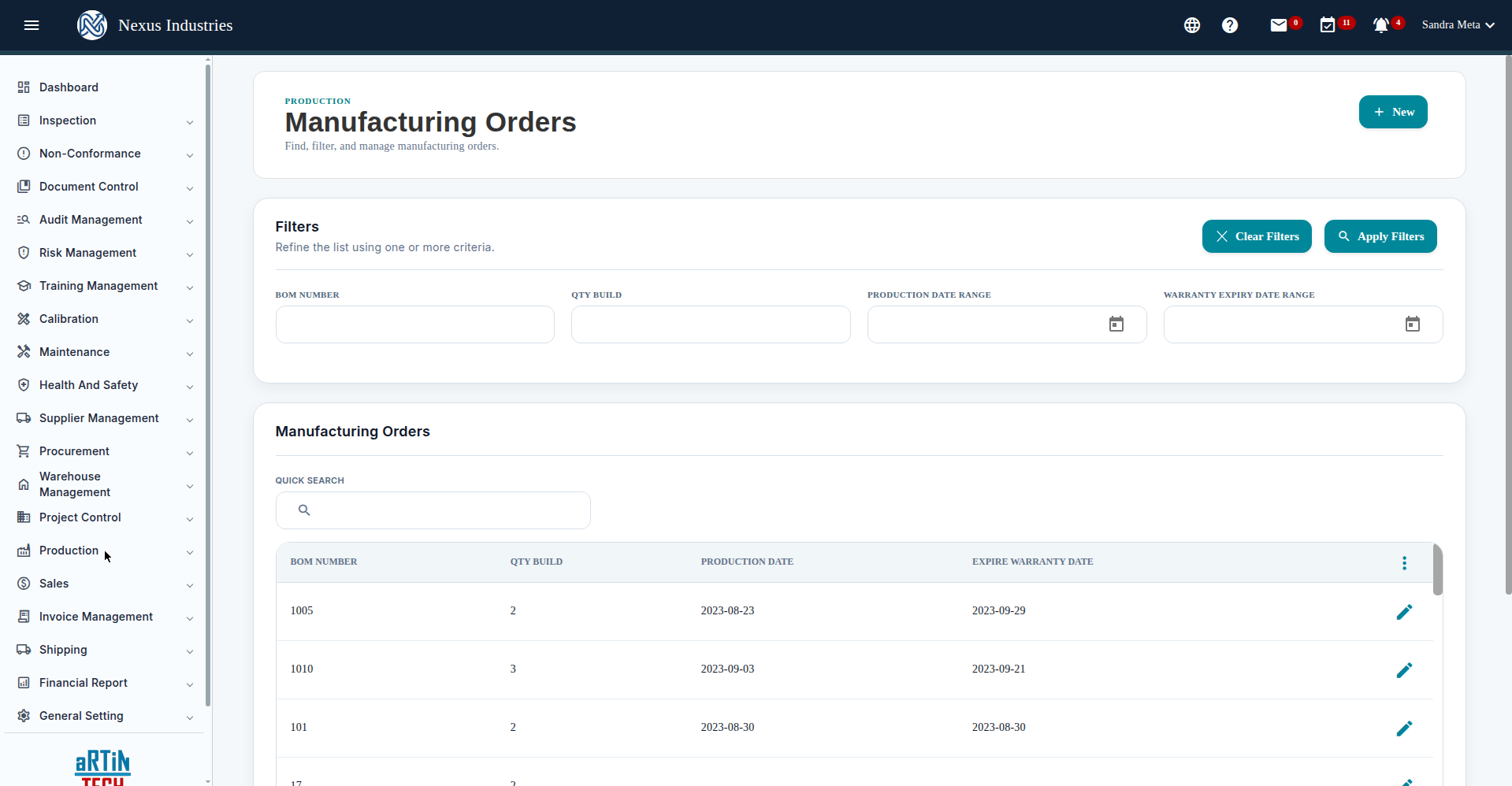Image resolution: width=1512 pixels, height=786 pixels.
Task: Open table column options three-dot menu
Action: click(1404, 563)
